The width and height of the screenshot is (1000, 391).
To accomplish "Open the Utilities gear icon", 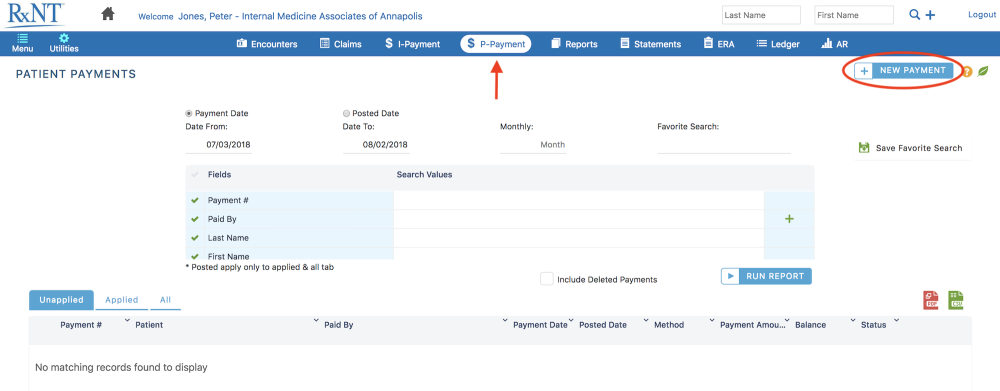I will (x=64, y=38).
